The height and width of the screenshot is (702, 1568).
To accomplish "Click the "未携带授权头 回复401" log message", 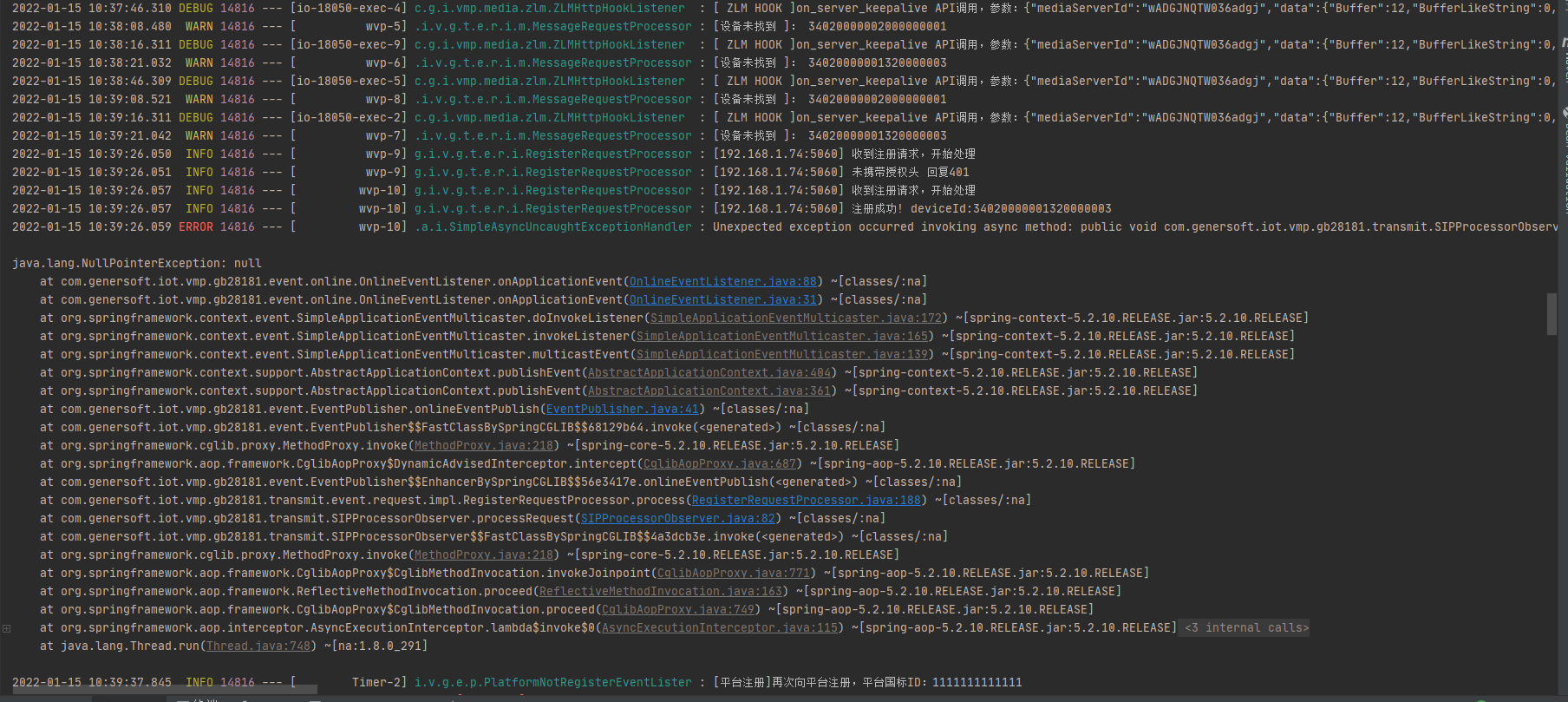I will [911, 172].
